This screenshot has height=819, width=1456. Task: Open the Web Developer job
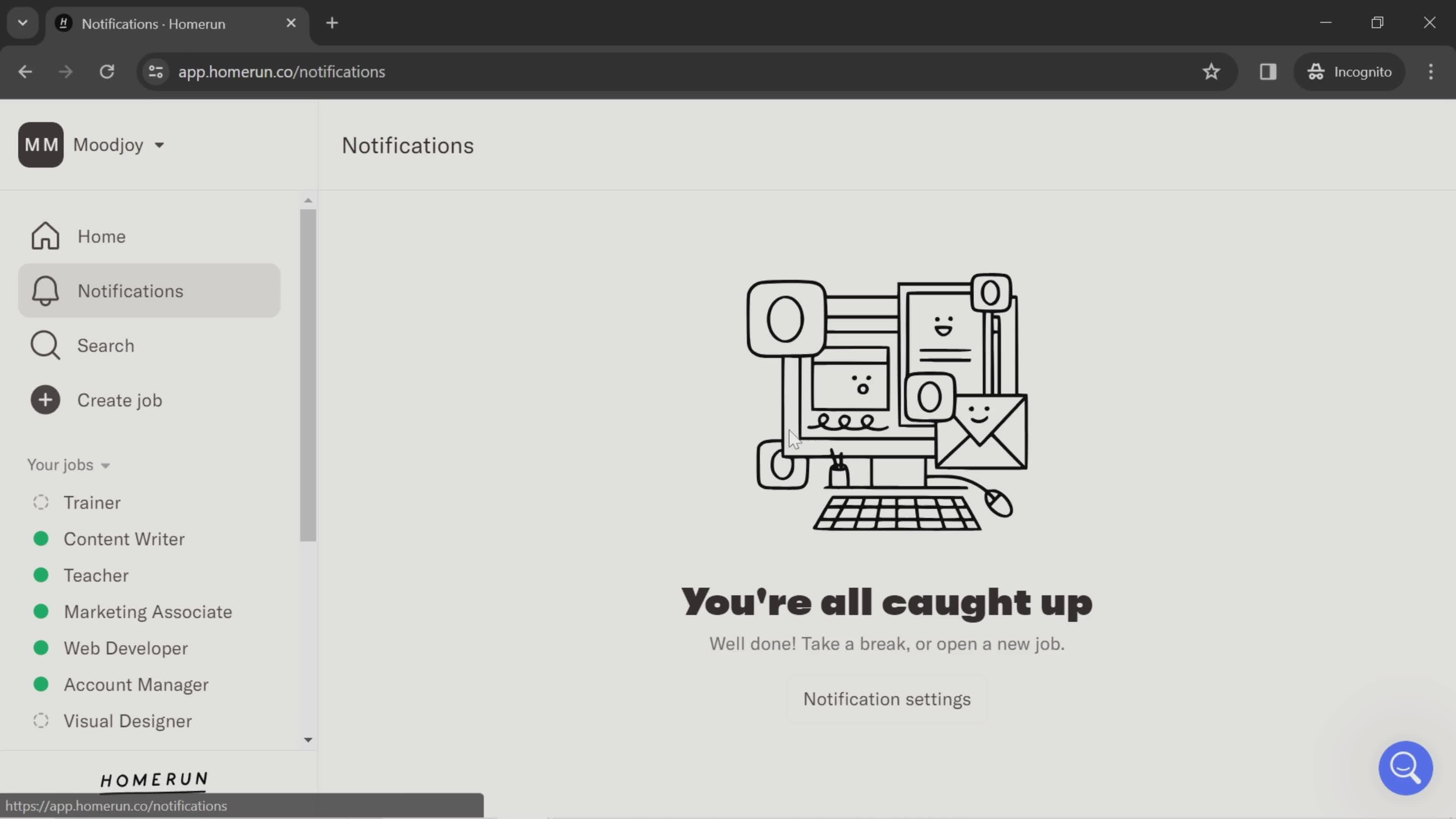[x=126, y=648]
